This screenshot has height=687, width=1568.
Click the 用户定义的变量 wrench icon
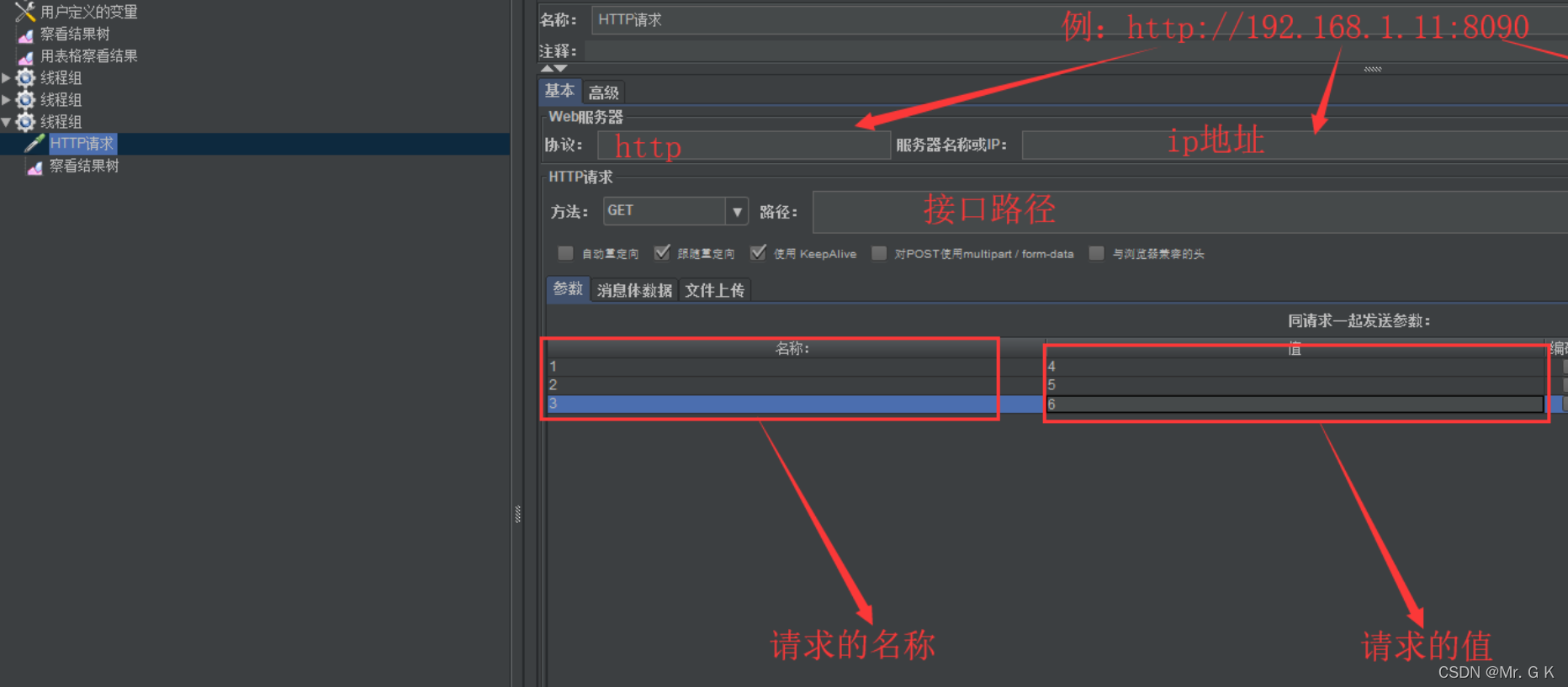click(x=25, y=12)
